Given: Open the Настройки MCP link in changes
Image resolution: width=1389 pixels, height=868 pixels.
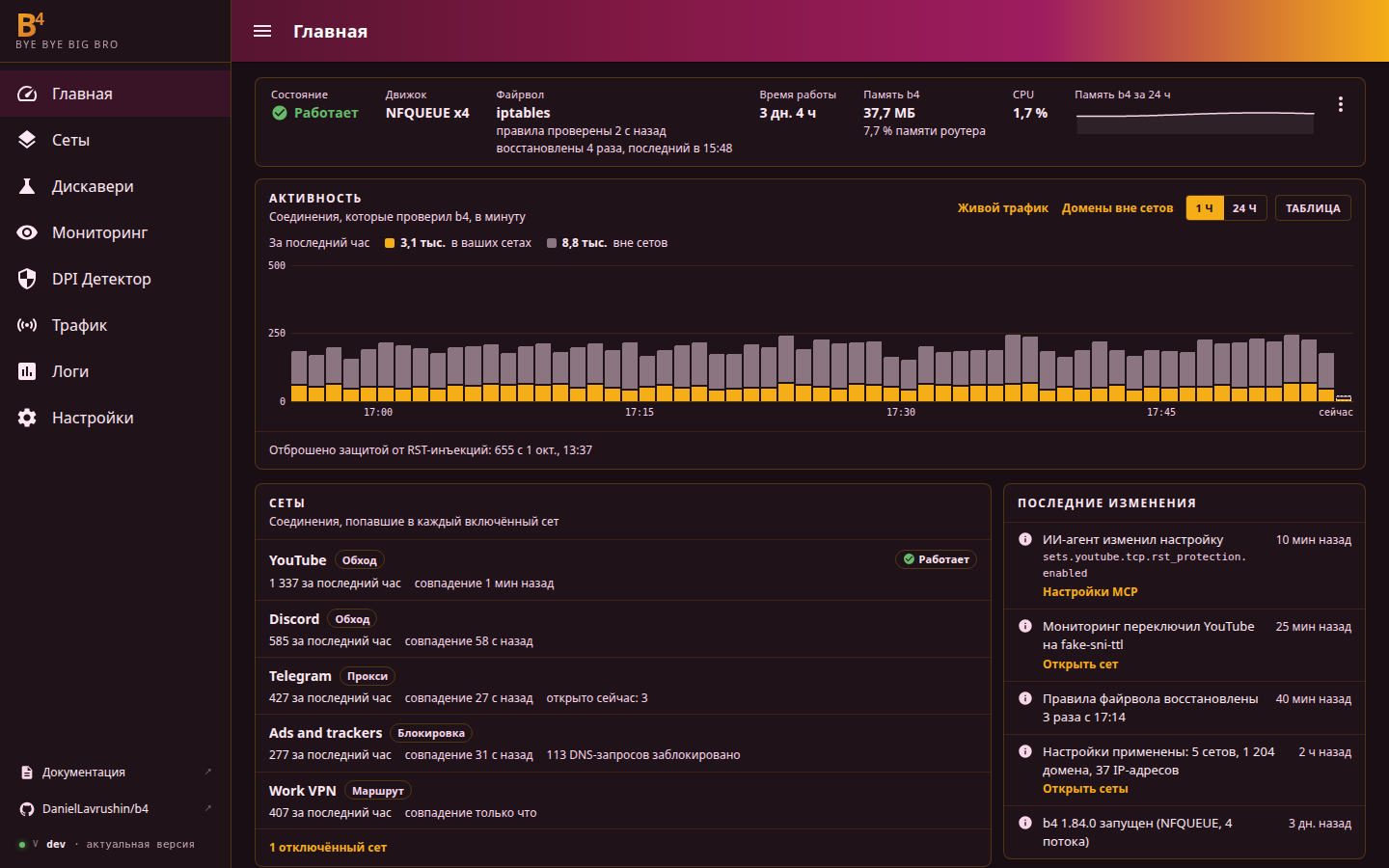Looking at the screenshot, I should click(1090, 592).
